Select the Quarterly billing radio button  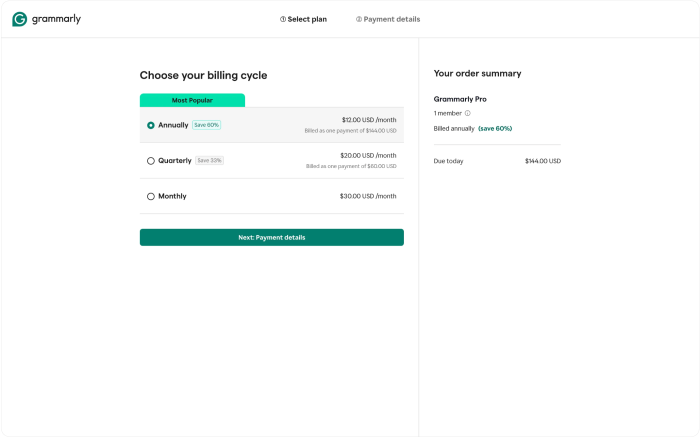coord(151,161)
